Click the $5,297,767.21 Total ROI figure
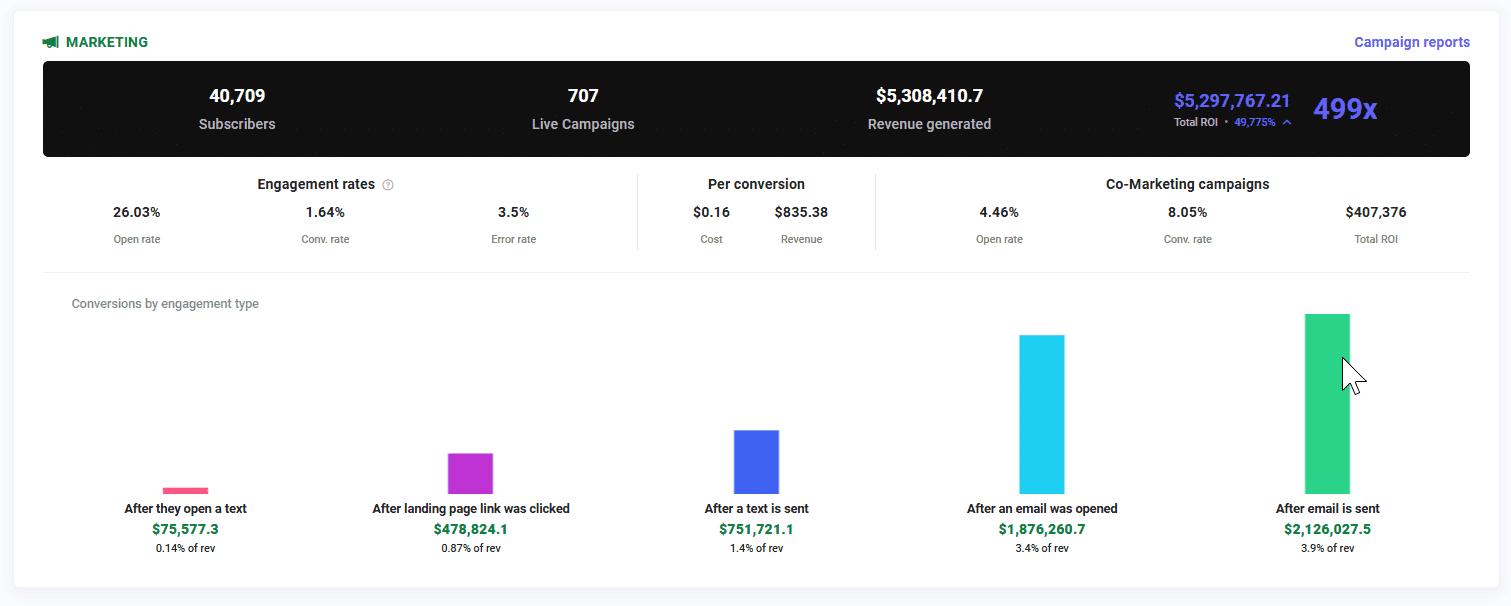This screenshot has width=1511, height=606. coord(1232,101)
